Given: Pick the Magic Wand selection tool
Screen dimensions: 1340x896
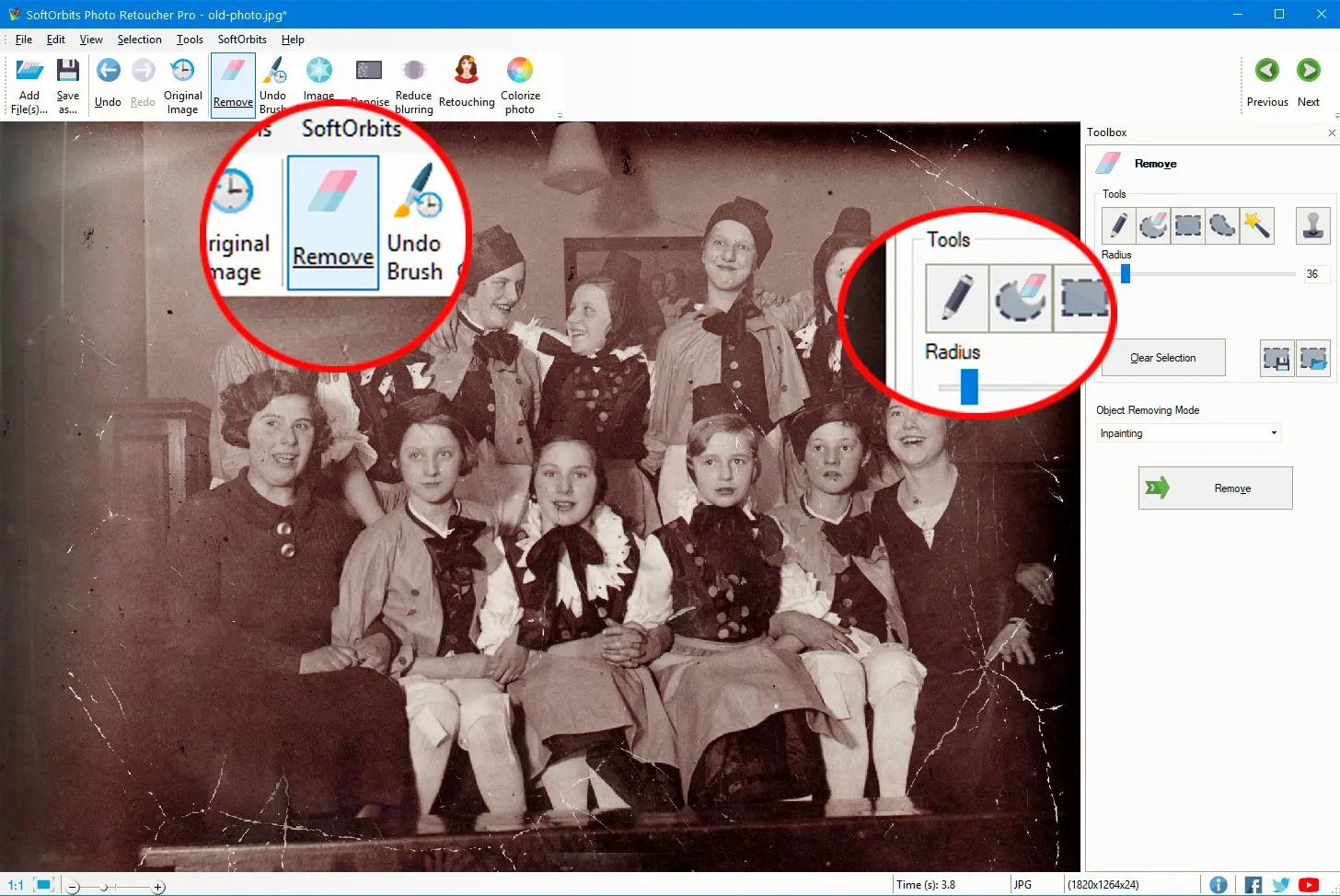Looking at the screenshot, I should (x=1256, y=225).
